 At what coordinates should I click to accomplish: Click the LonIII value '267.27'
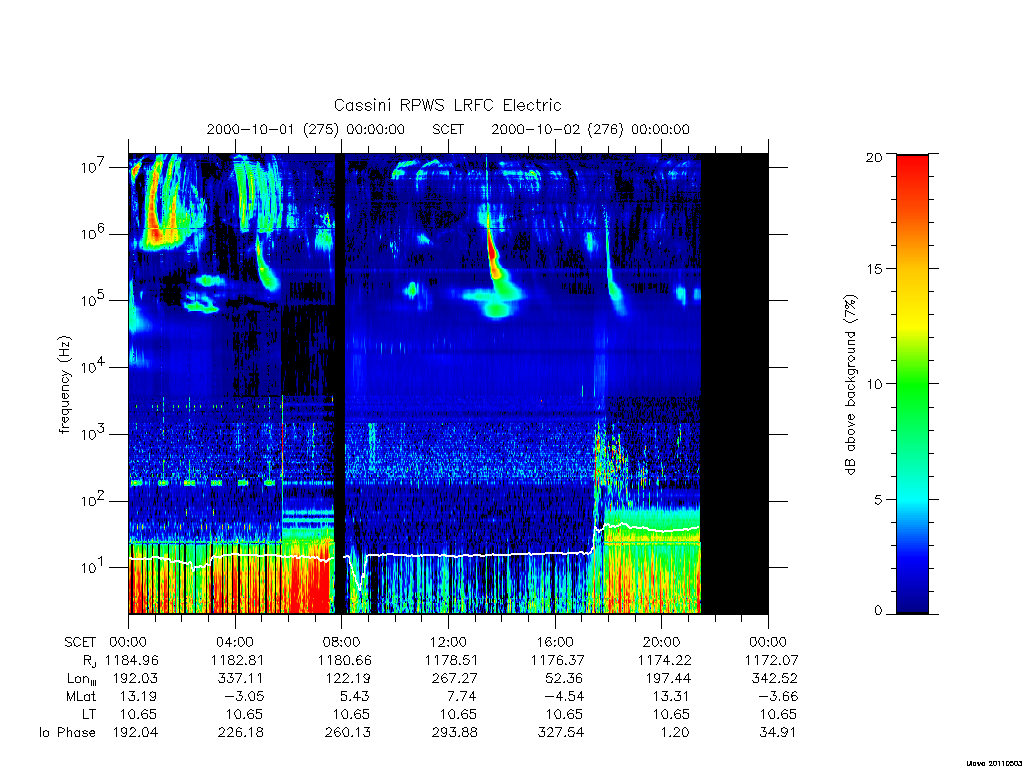[x=454, y=679]
